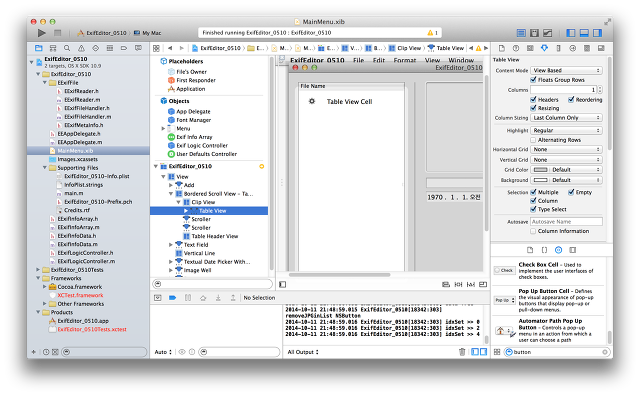Toggle the Reordering checkbox
640x396 pixels.
pyautogui.click(x=571, y=99)
